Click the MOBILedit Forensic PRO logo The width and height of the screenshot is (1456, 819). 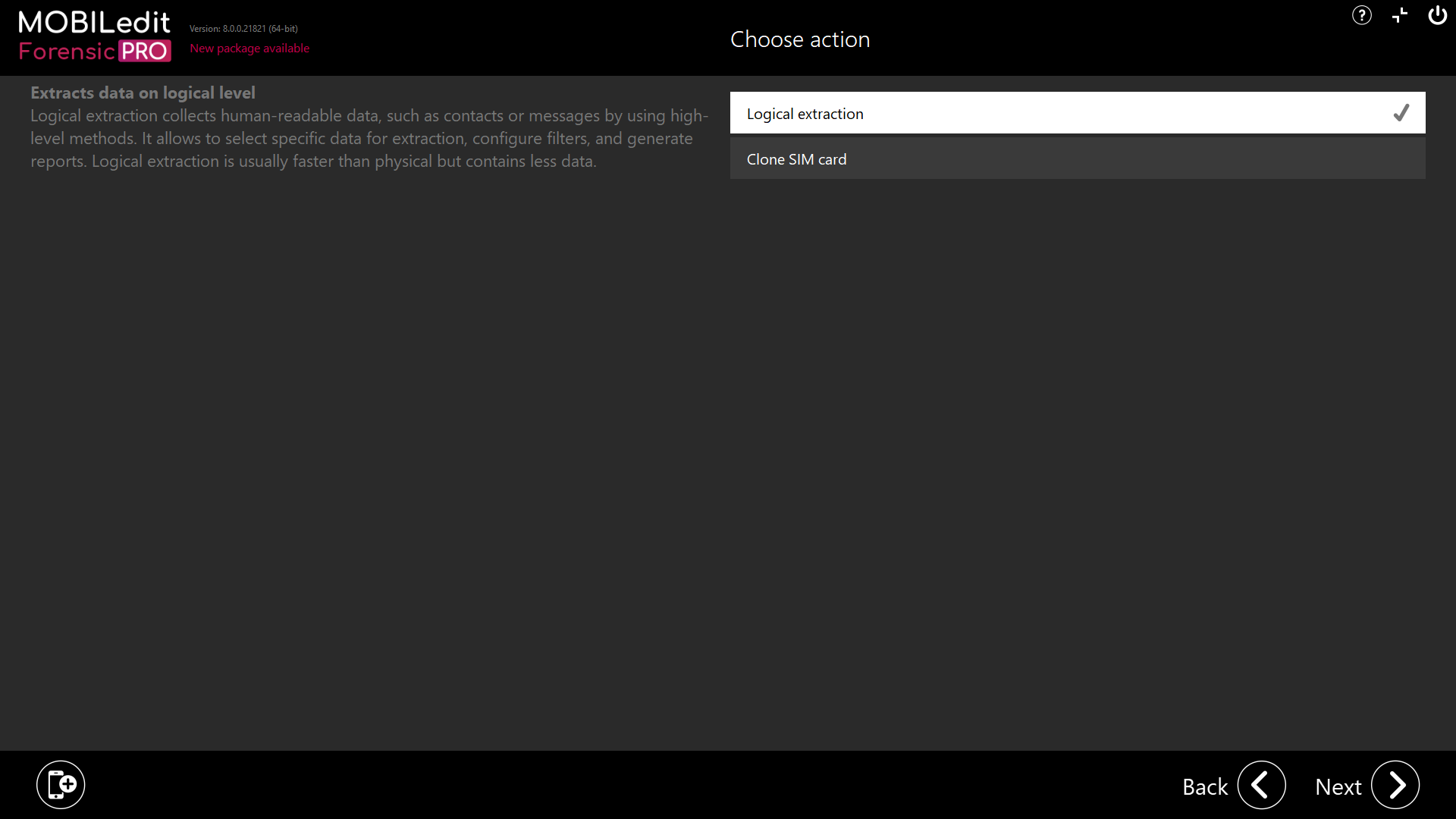(x=94, y=36)
